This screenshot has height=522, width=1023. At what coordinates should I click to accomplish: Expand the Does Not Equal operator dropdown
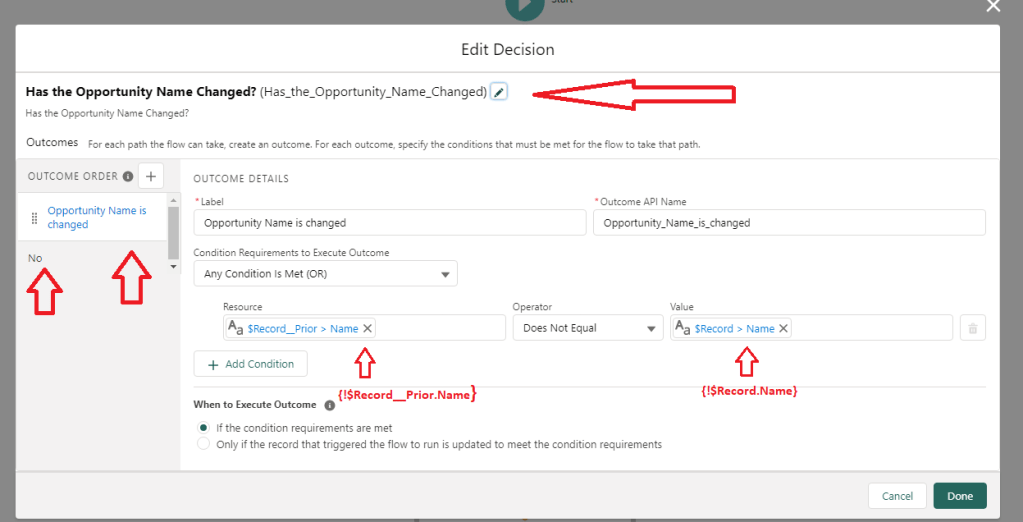click(588, 328)
